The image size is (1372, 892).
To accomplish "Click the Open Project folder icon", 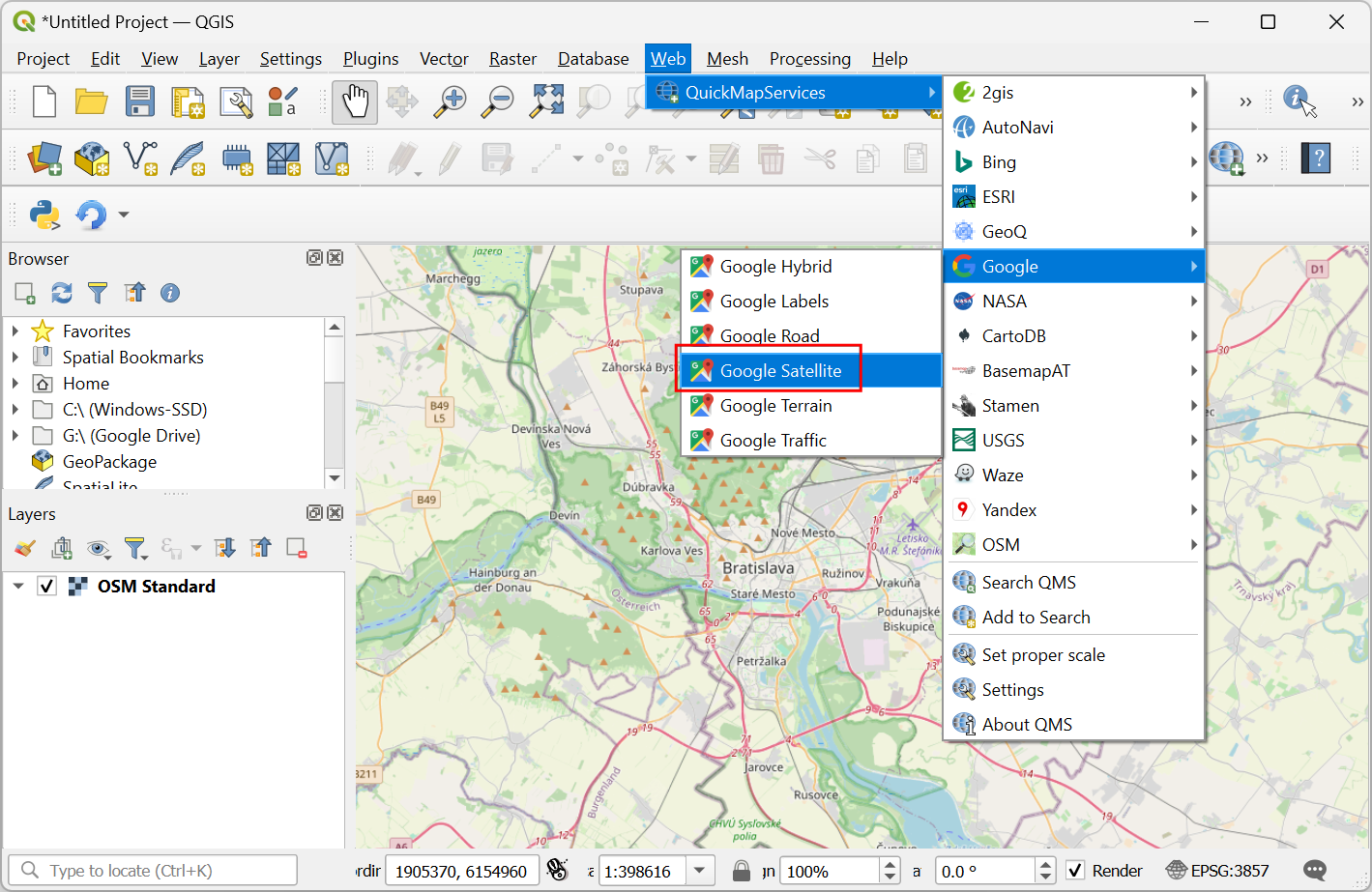I will [x=92, y=101].
